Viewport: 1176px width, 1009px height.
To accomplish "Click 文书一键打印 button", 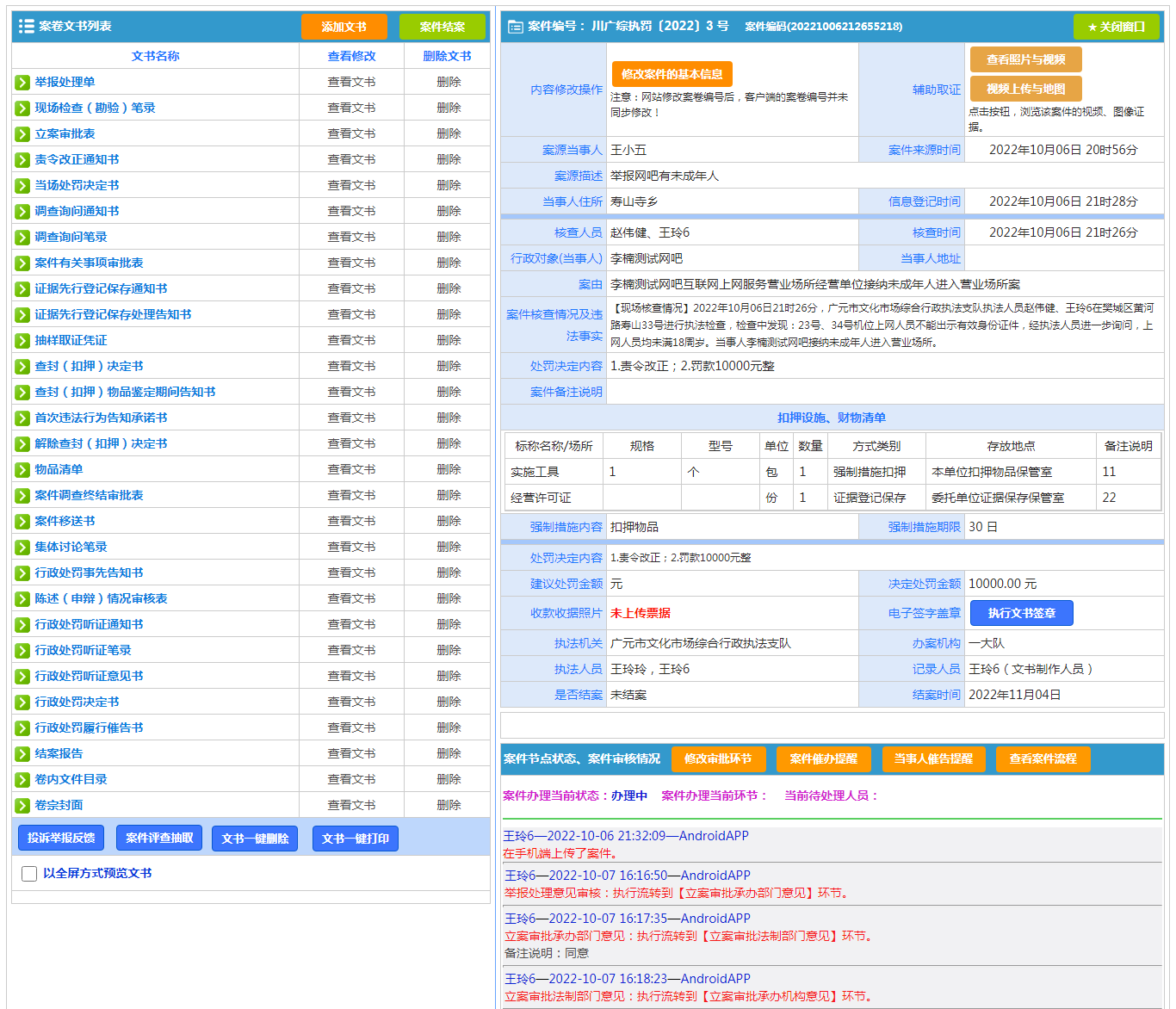I will [x=356, y=839].
